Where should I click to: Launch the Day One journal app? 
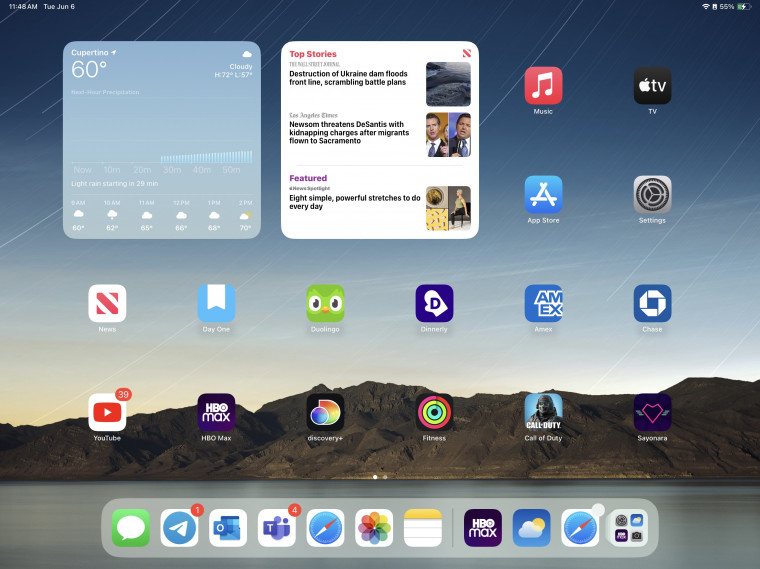click(216, 303)
